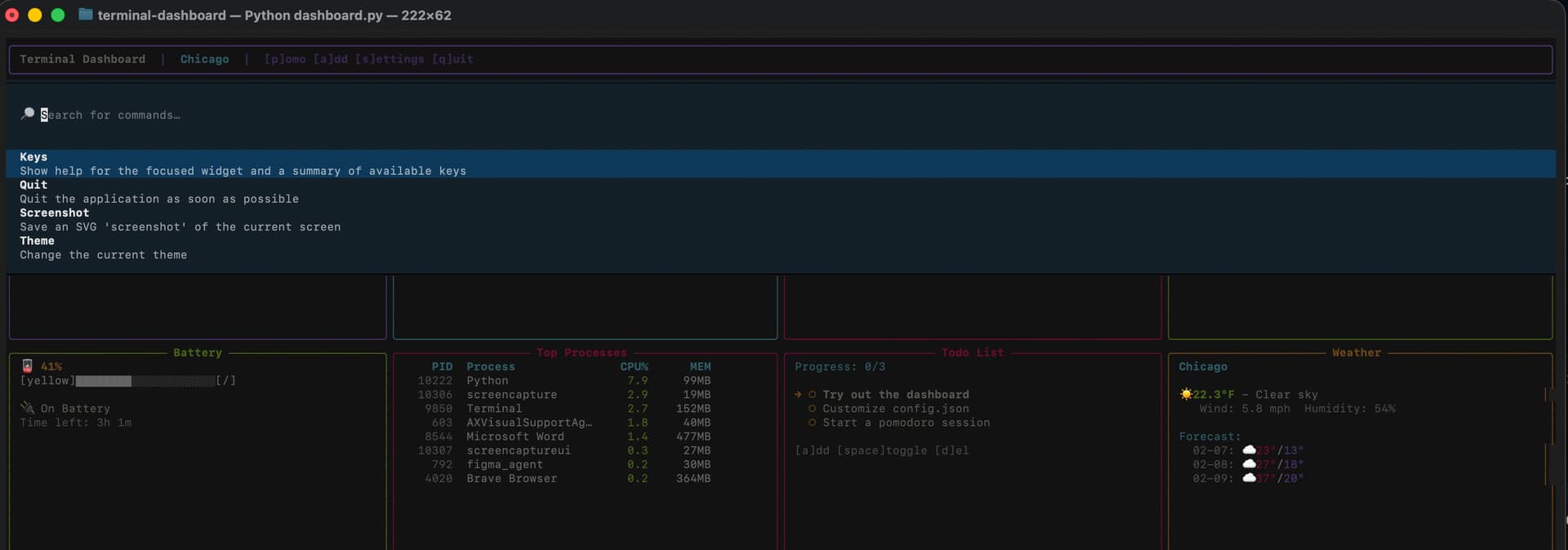Click the Process column header
This screenshot has height=550, width=1568.
pyautogui.click(x=491, y=367)
